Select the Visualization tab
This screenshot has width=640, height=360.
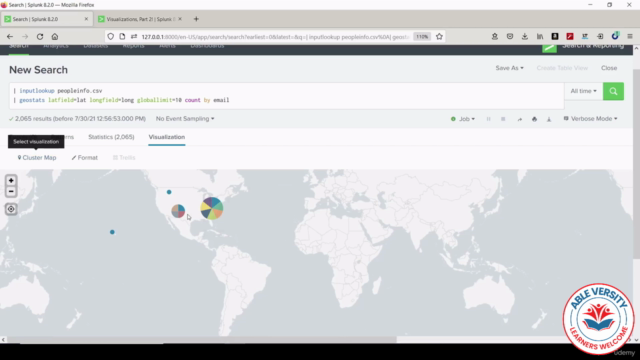(167, 137)
